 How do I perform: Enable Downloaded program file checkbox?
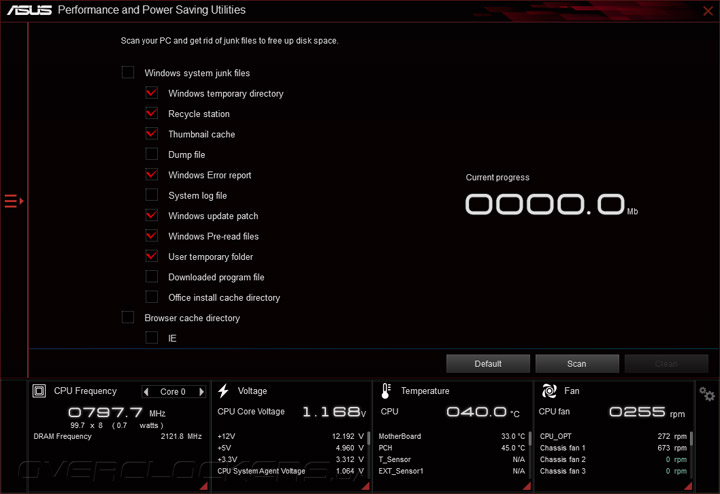pyautogui.click(x=152, y=276)
